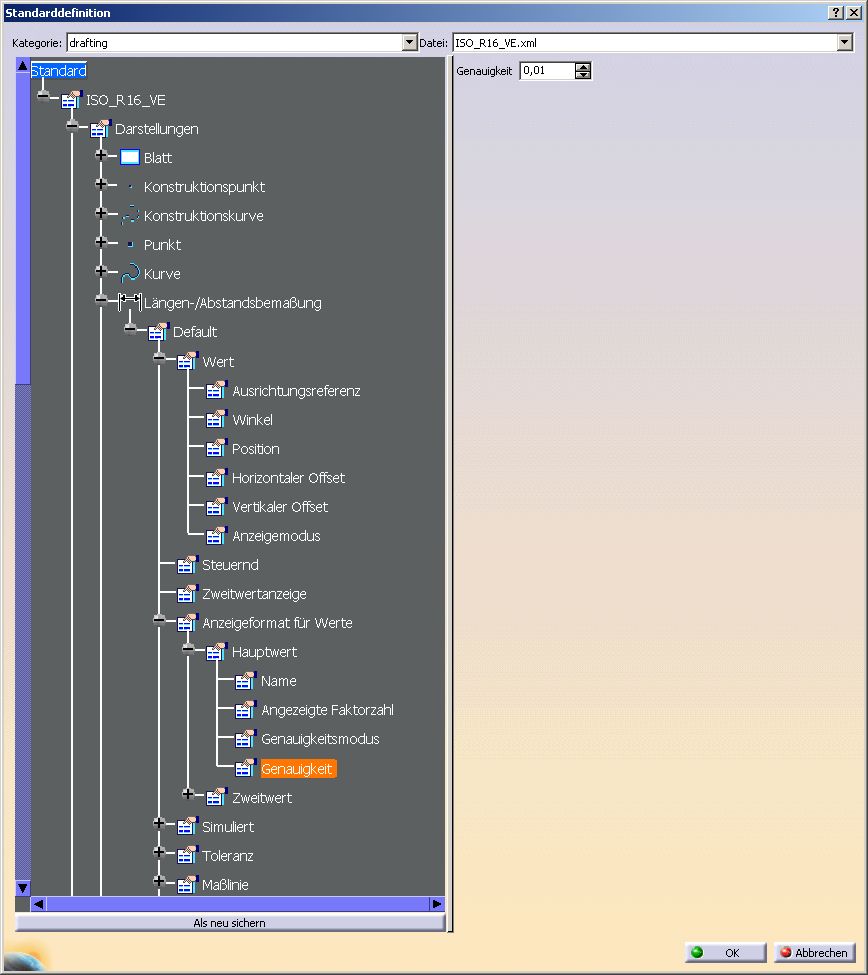
Task: Select the Angezeigte Faktorzahl tree label
Action: (327, 709)
